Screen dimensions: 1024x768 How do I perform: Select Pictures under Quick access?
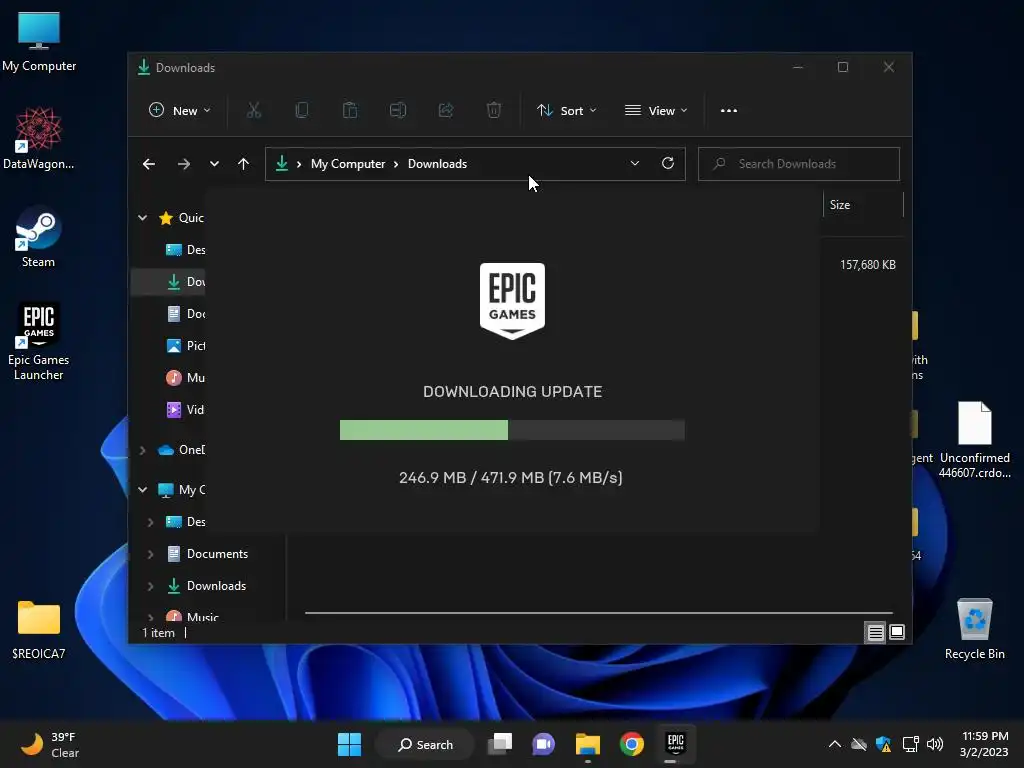(x=185, y=345)
